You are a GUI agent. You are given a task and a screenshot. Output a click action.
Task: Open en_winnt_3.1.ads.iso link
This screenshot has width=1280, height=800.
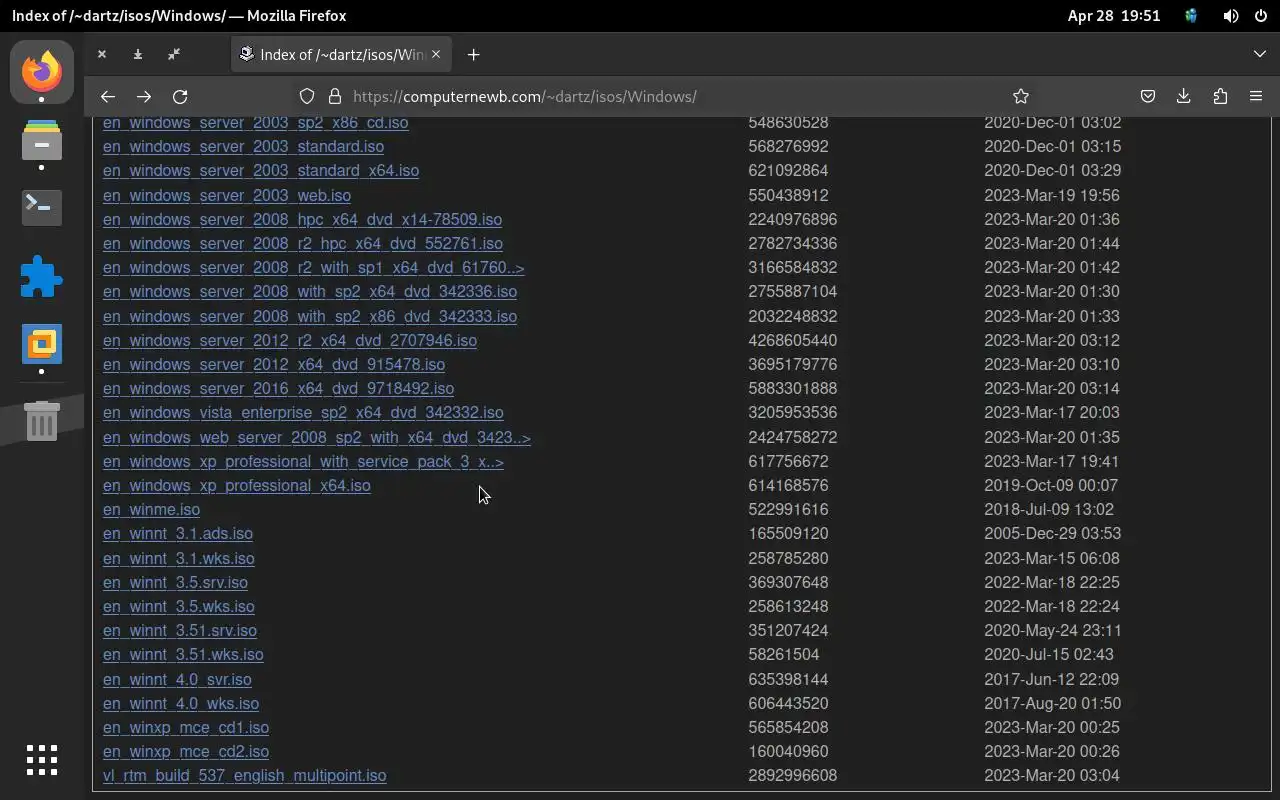click(178, 533)
